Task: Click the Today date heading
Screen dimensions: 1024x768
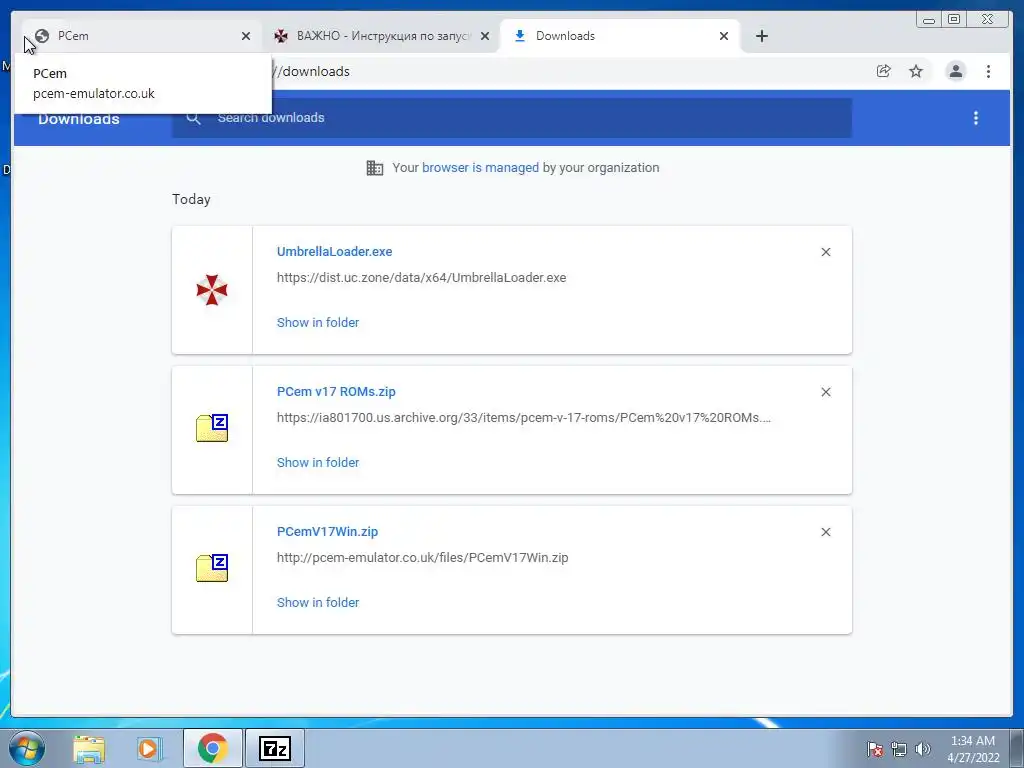Action: 191,199
